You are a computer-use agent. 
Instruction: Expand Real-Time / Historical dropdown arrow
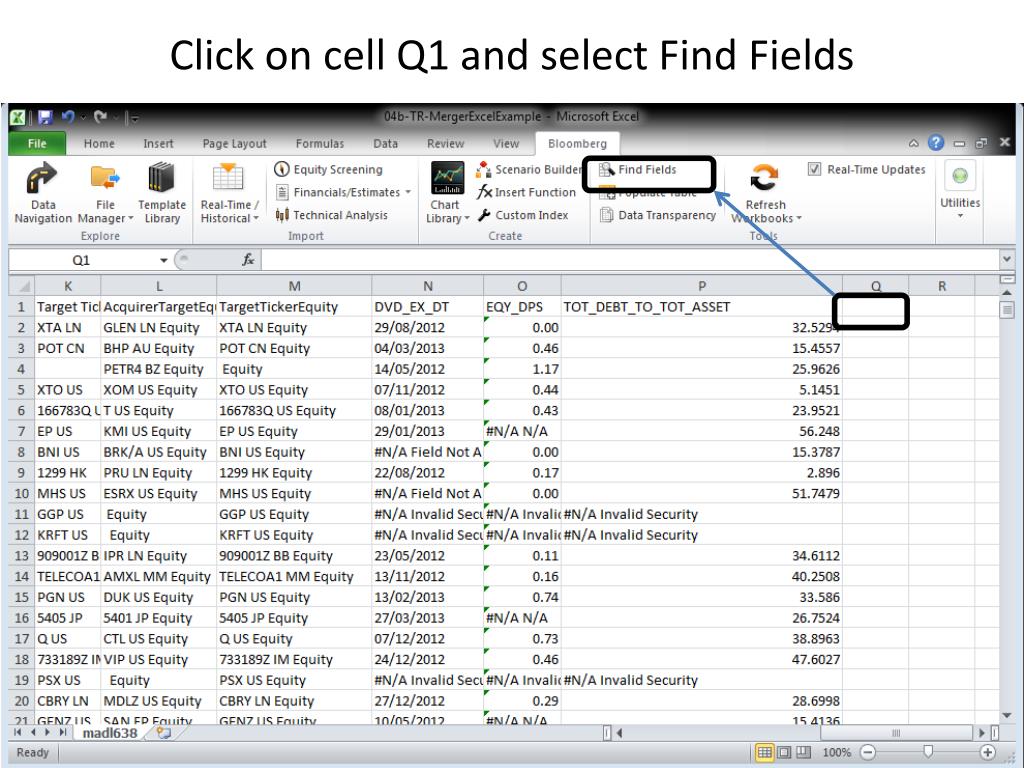pos(256,218)
